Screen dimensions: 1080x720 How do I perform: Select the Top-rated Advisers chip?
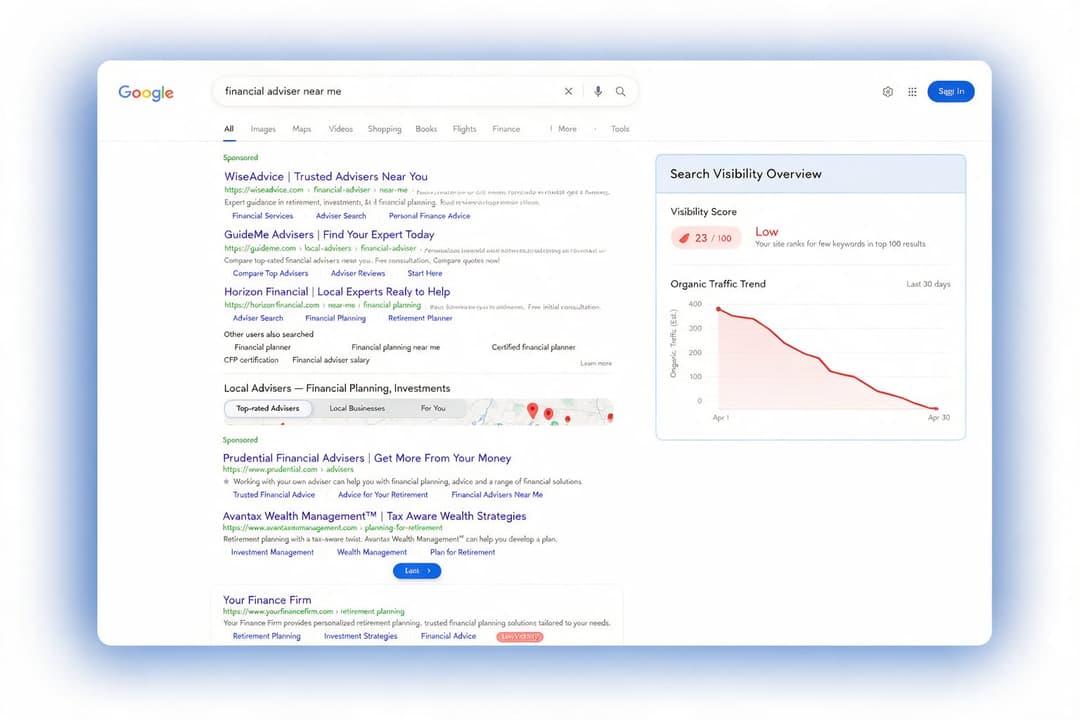tap(268, 408)
